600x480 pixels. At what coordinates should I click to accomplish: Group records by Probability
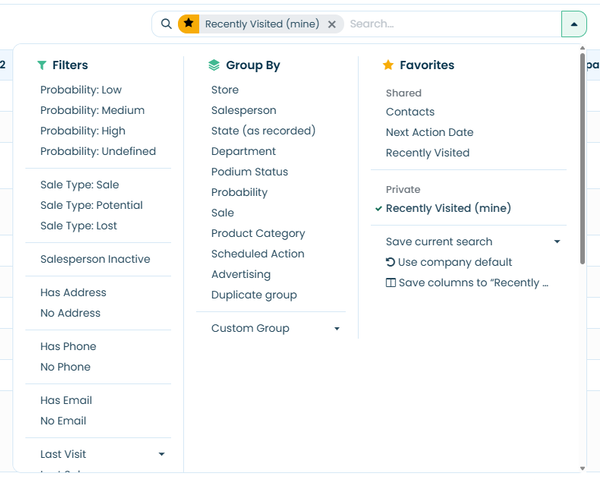click(239, 193)
